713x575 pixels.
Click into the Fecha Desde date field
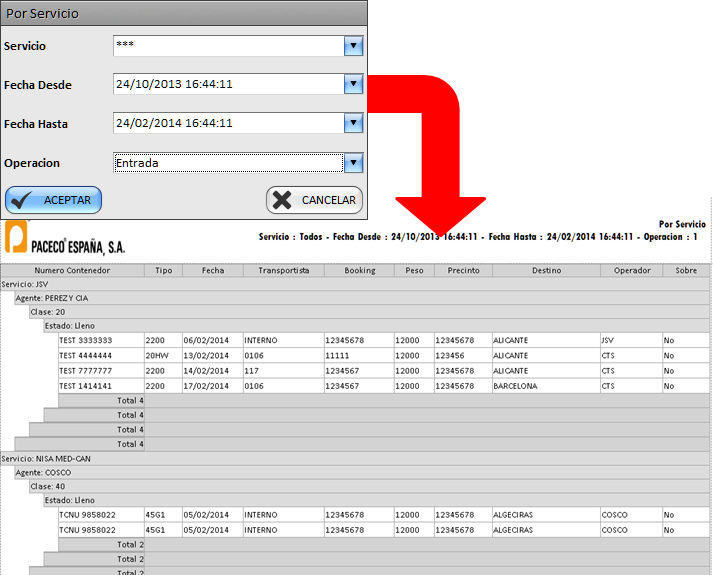(x=228, y=85)
